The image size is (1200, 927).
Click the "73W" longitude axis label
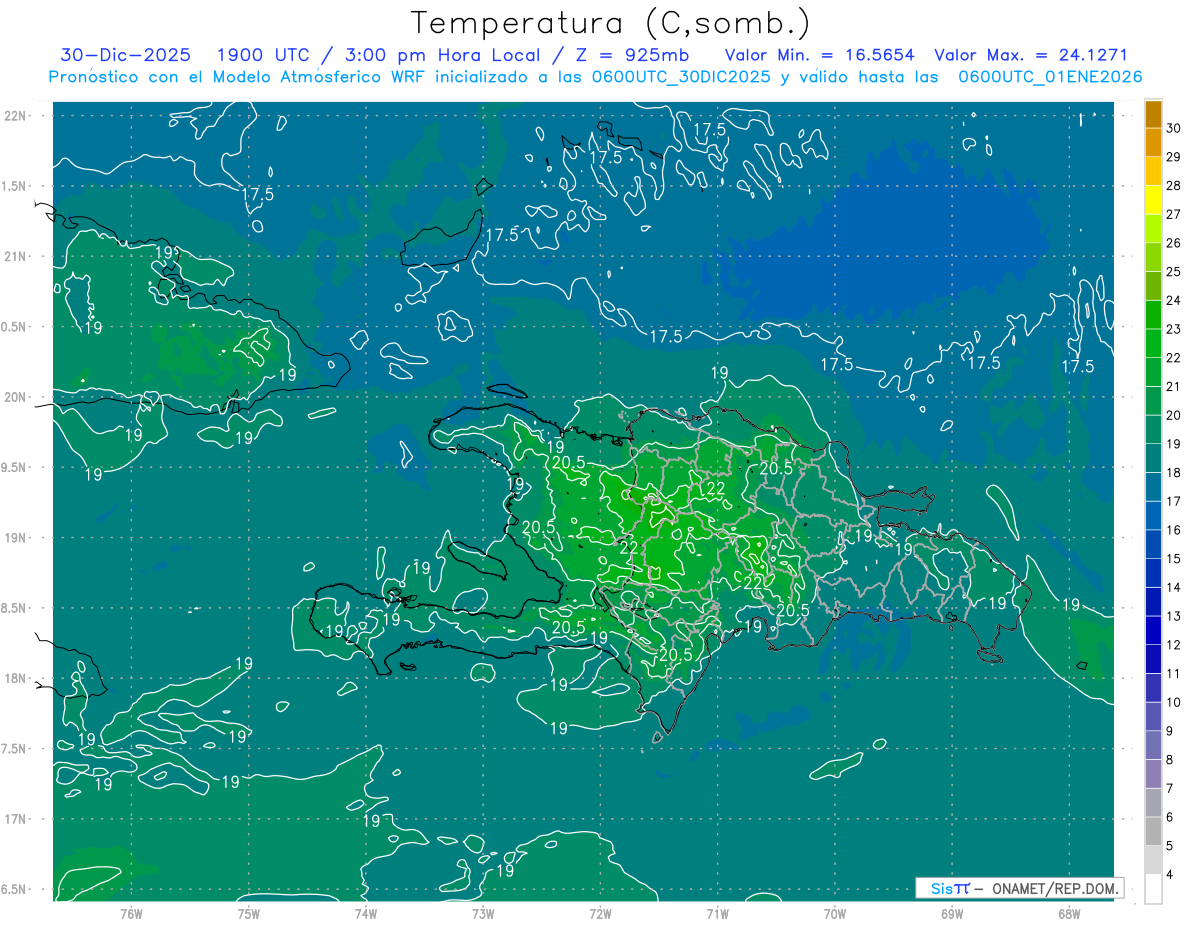[483, 914]
